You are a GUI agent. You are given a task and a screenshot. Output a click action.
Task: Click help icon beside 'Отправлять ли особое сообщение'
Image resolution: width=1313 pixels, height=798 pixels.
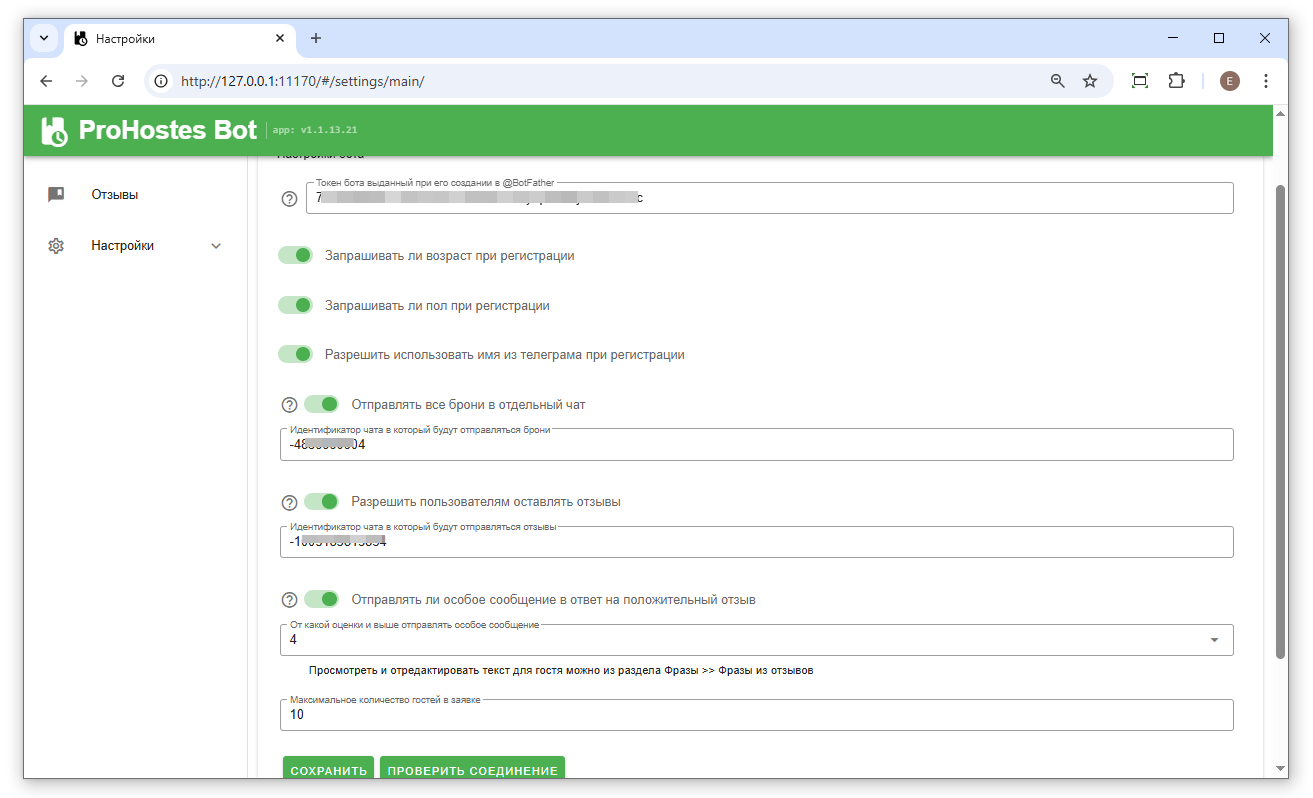(290, 600)
